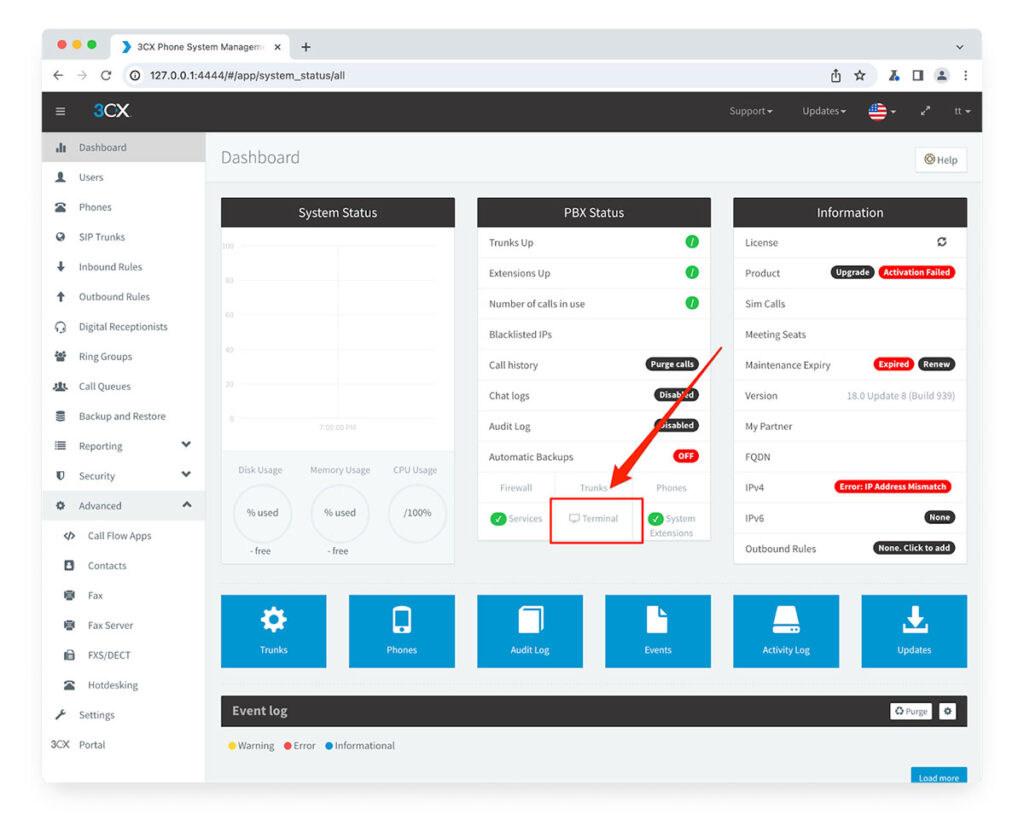Expand the Reporting section chevron
This screenshot has width=1024, height=838.
tap(186, 445)
